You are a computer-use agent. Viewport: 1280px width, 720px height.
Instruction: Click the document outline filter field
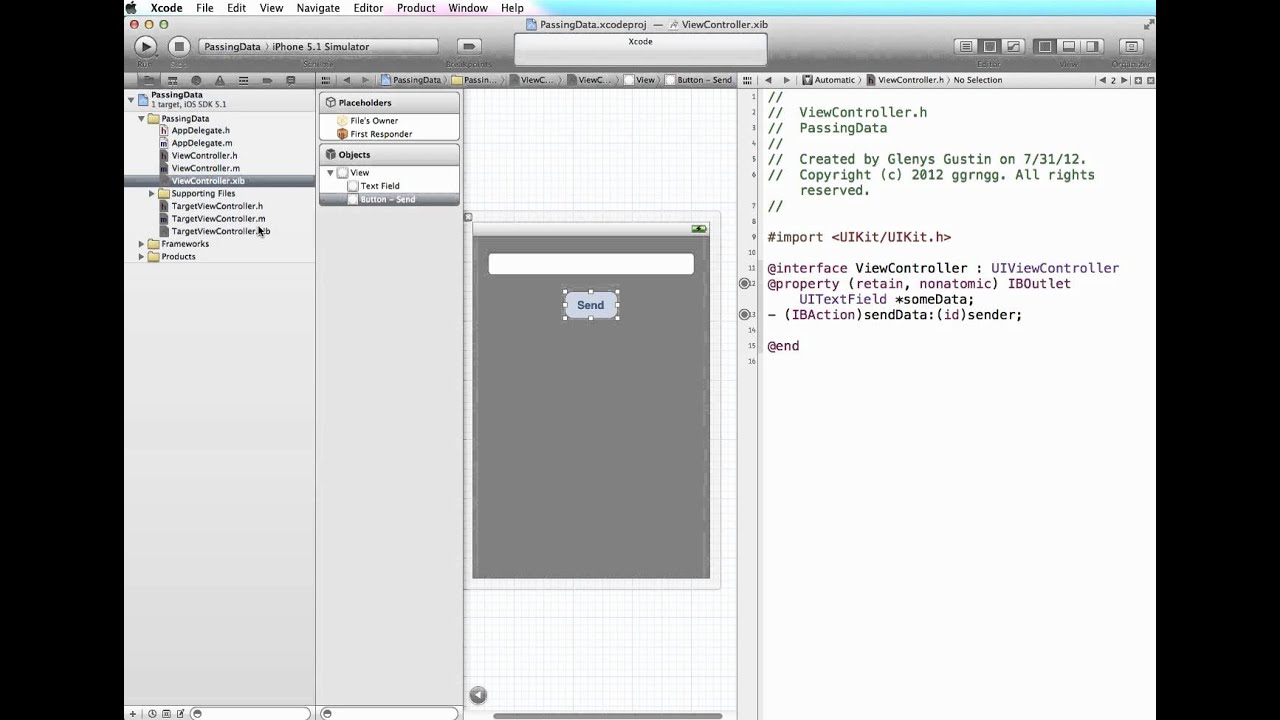point(390,713)
